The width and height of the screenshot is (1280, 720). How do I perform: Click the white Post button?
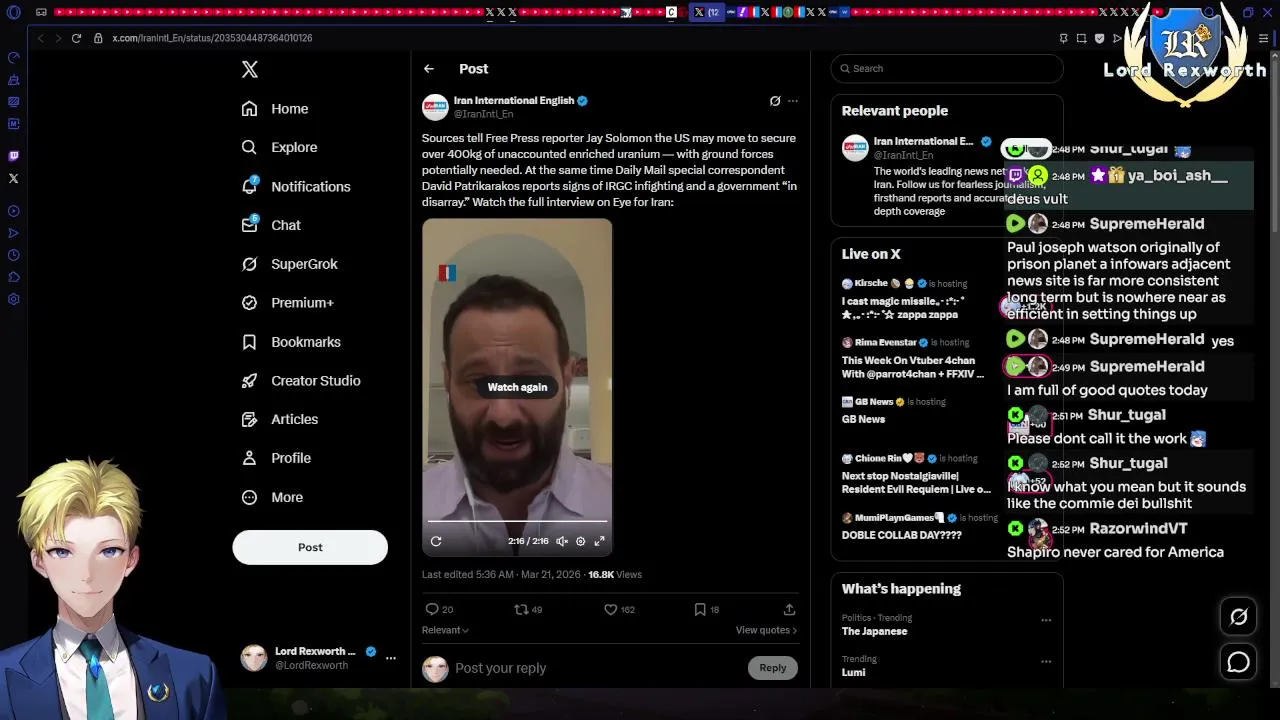[x=310, y=547]
